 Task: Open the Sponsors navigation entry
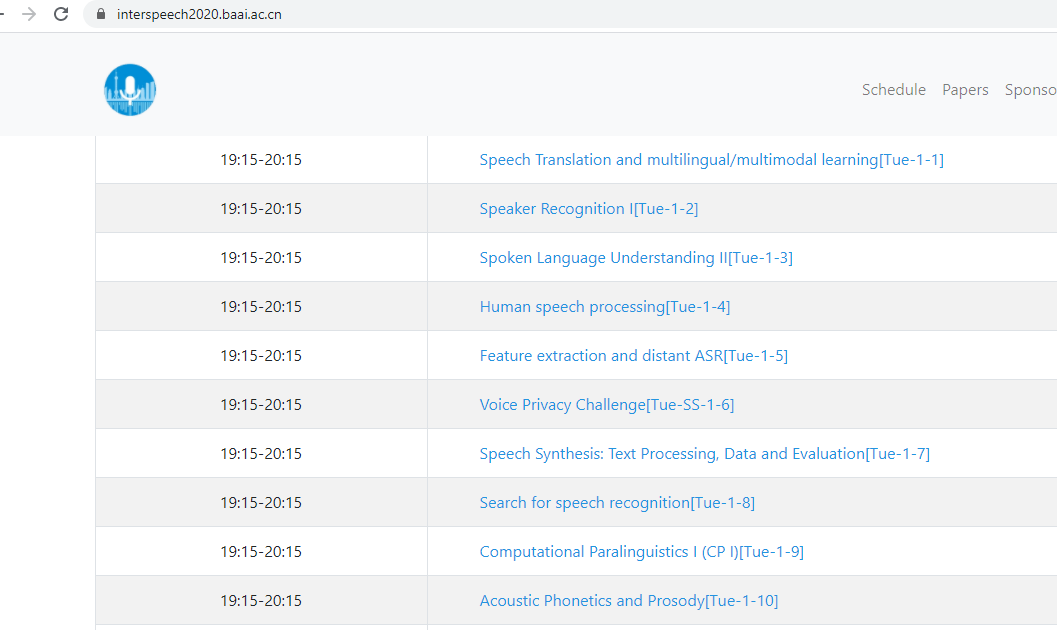tap(1030, 89)
